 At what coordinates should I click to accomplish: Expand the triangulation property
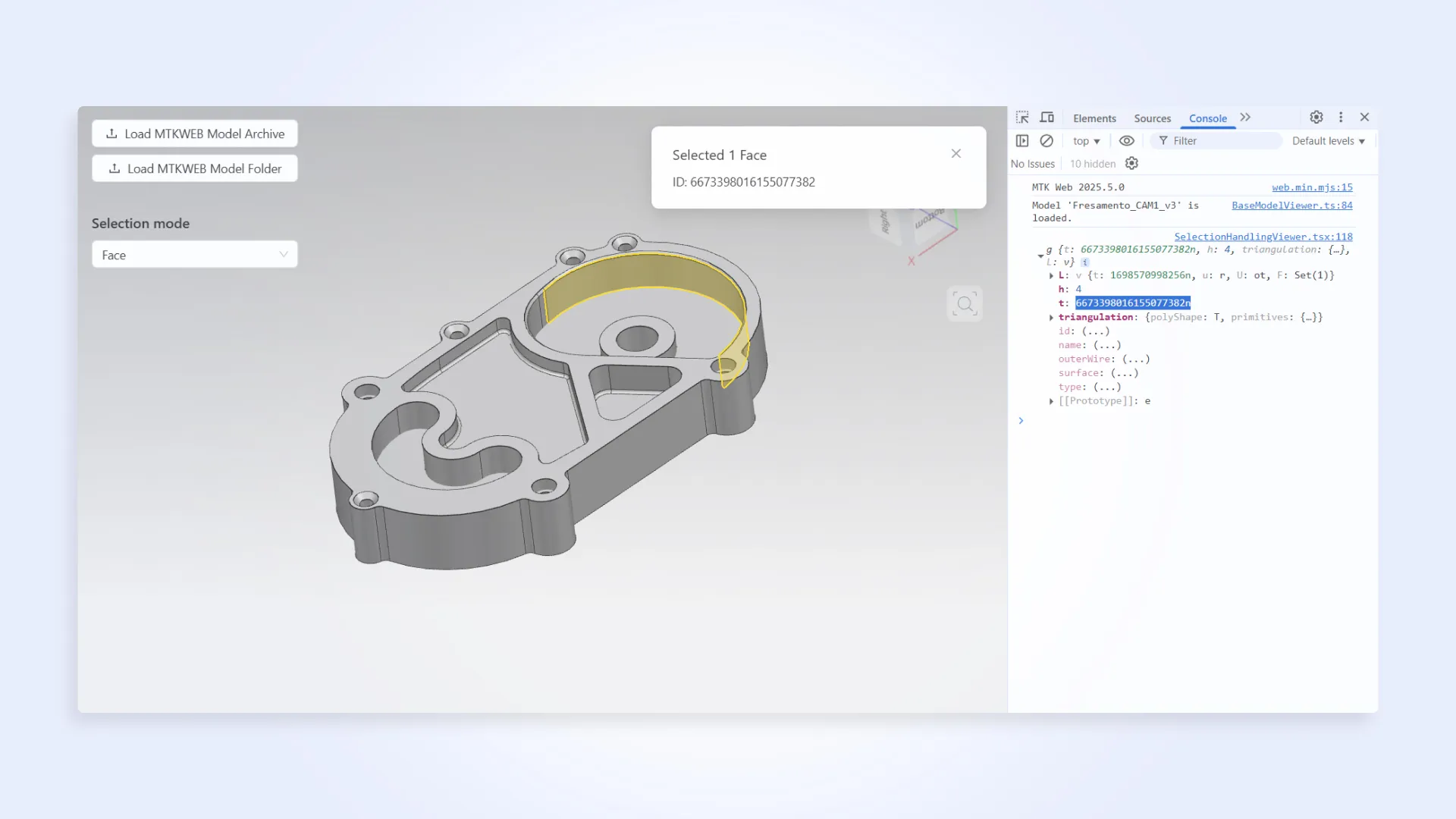pyautogui.click(x=1052, y=318)
